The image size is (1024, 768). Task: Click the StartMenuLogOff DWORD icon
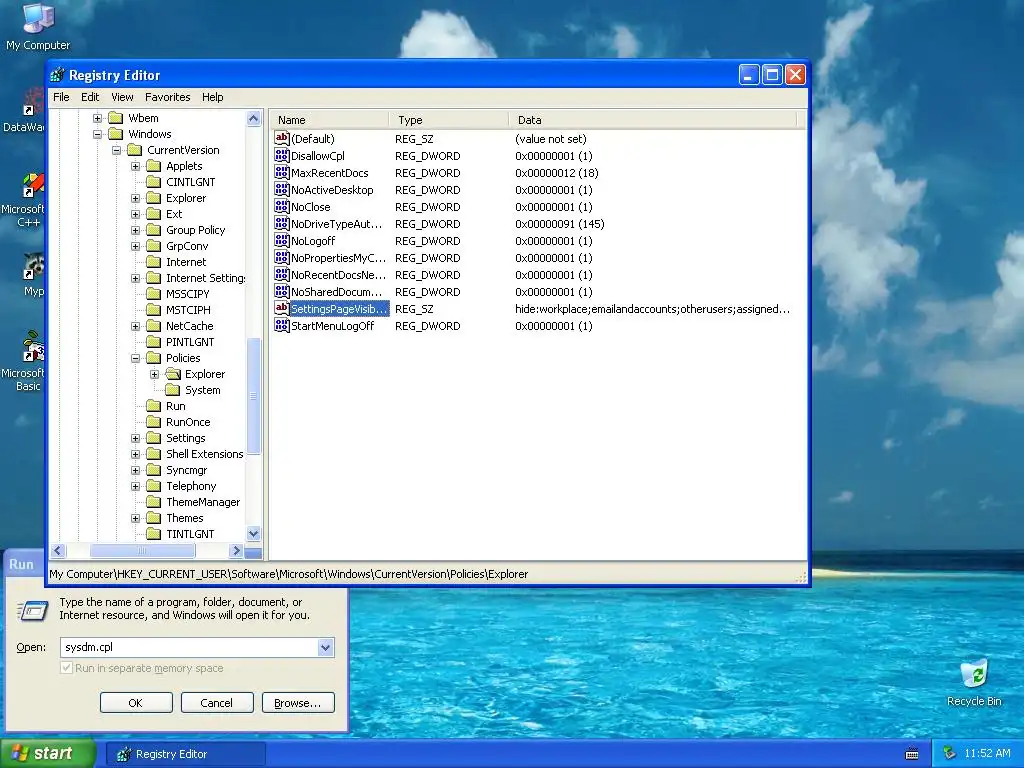click(281, 325)
